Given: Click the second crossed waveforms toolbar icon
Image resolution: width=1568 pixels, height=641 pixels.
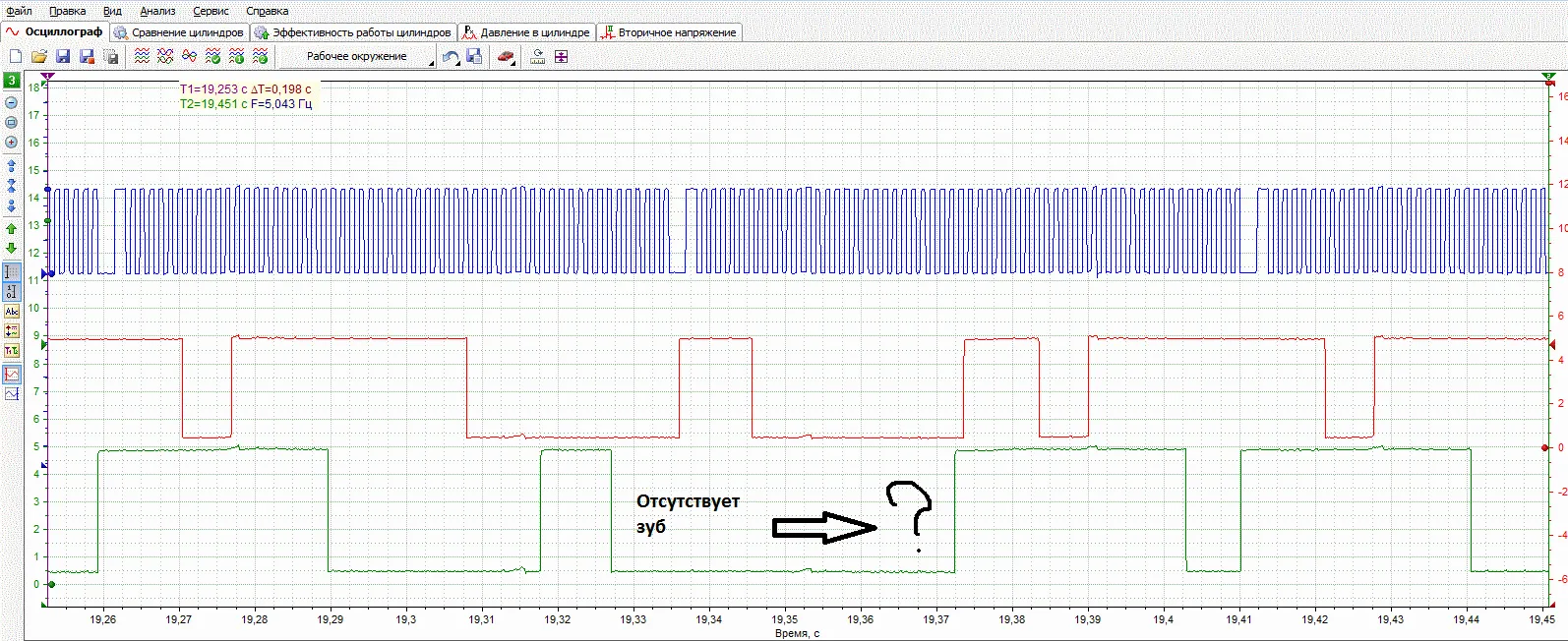Looking at the screenshot, I should pyautogui.click(x=165, y=57).
